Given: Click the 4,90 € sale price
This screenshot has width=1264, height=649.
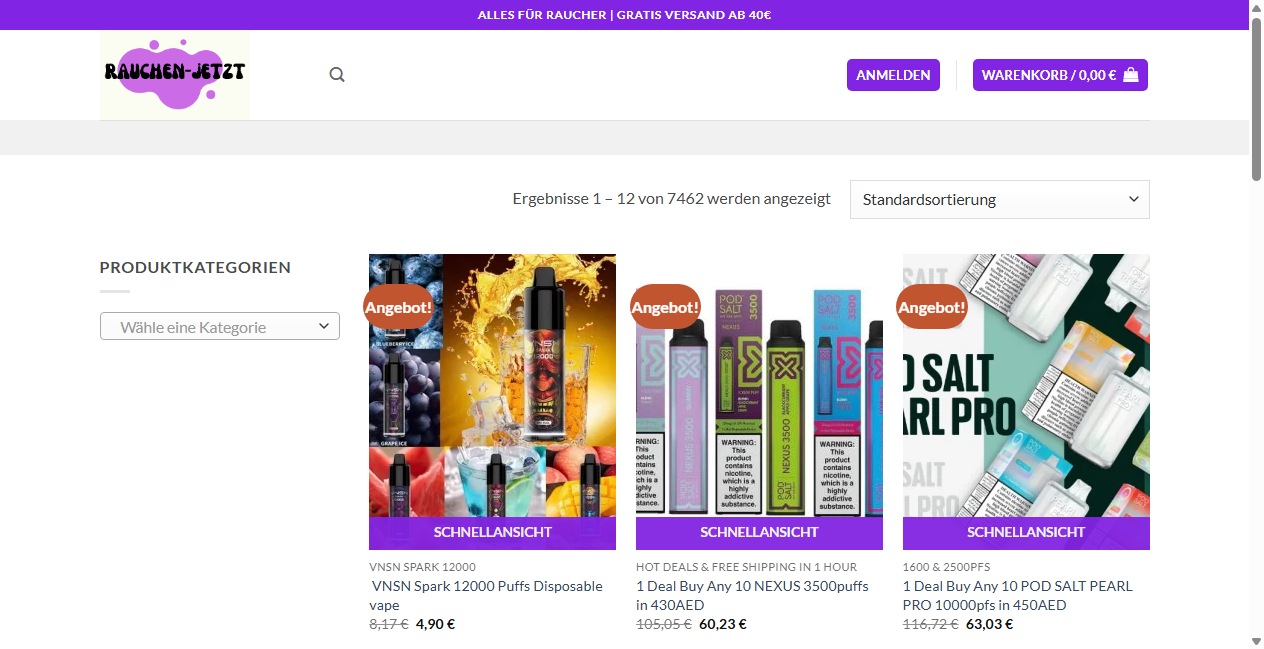Looking at the screenshot, I should [x=435, y=624].
